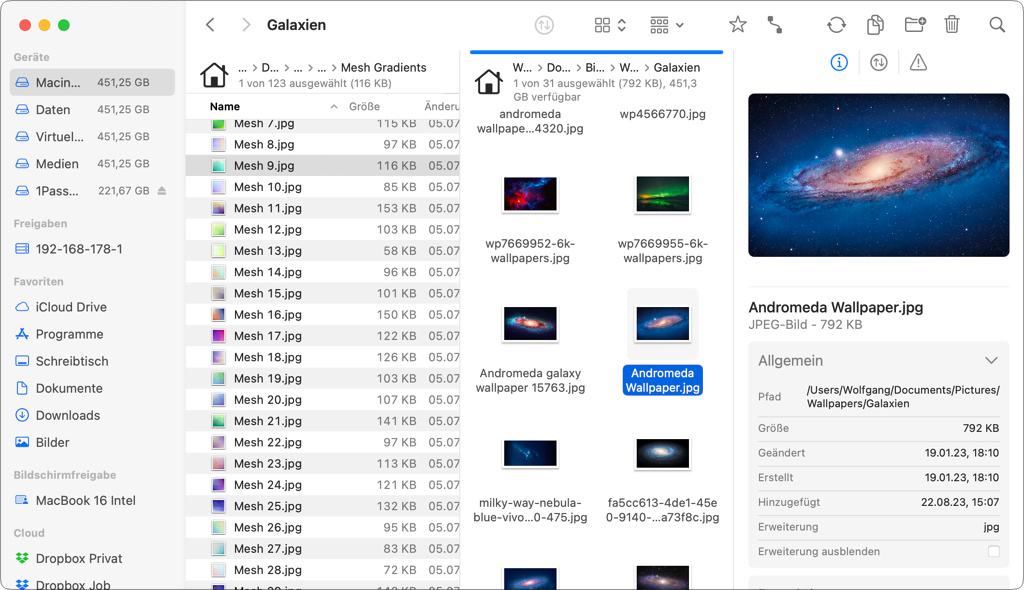Switch to the warnings inspector tab
The image size is (1024, 590).
(918, 63)
